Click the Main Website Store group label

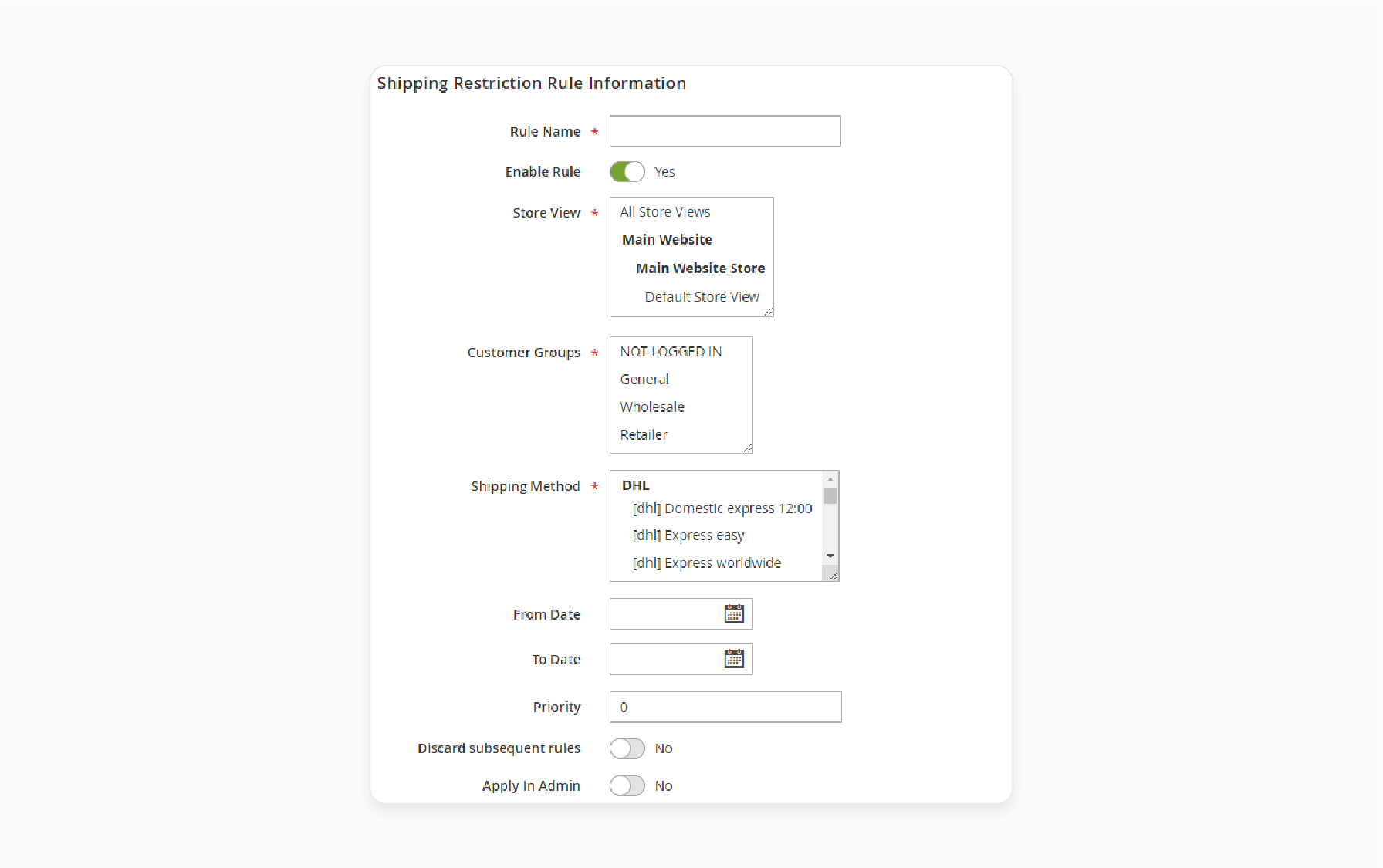701,269
